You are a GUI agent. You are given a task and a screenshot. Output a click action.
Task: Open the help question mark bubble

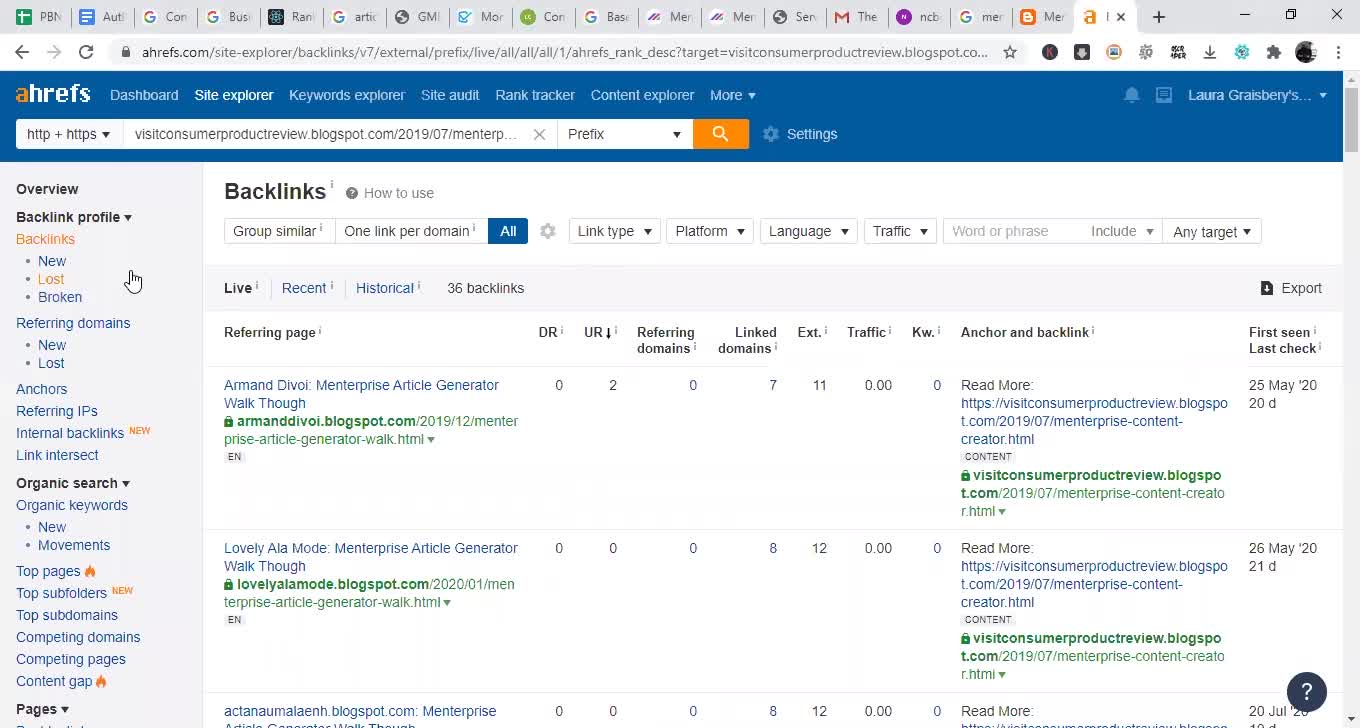tap(1306, 691)
